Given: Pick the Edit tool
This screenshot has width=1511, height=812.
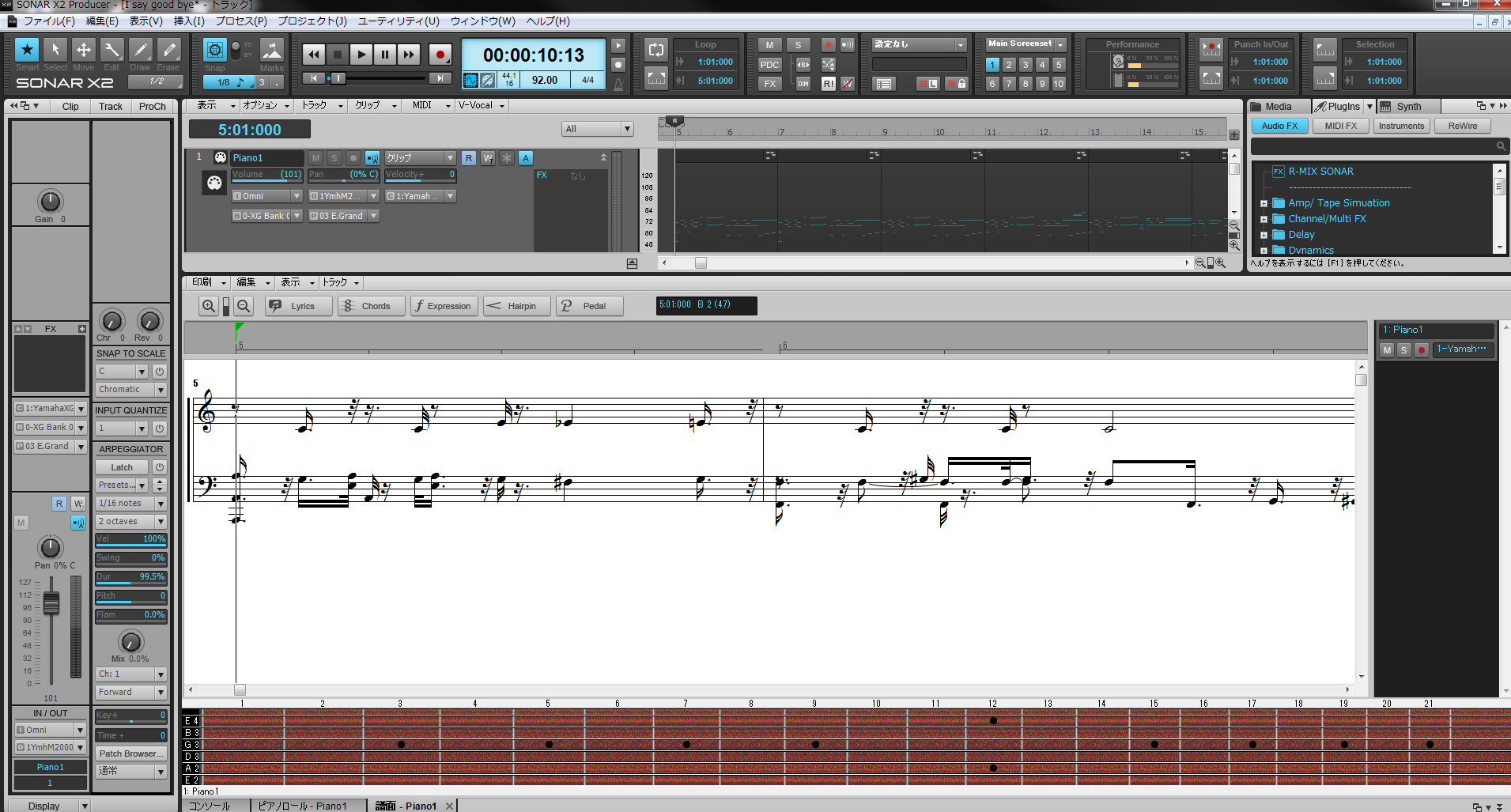Looking at the screenshot, I should [111, 50].
